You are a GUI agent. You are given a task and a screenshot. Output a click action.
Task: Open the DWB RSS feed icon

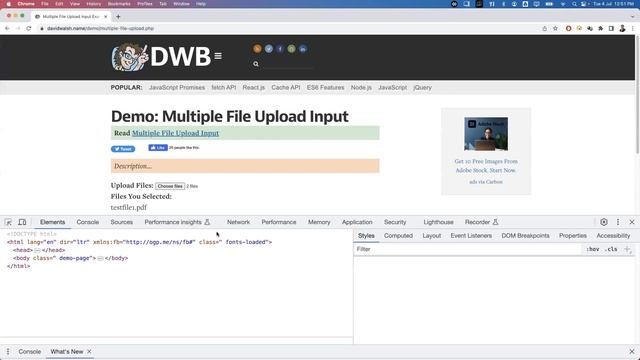click(257, 49)
